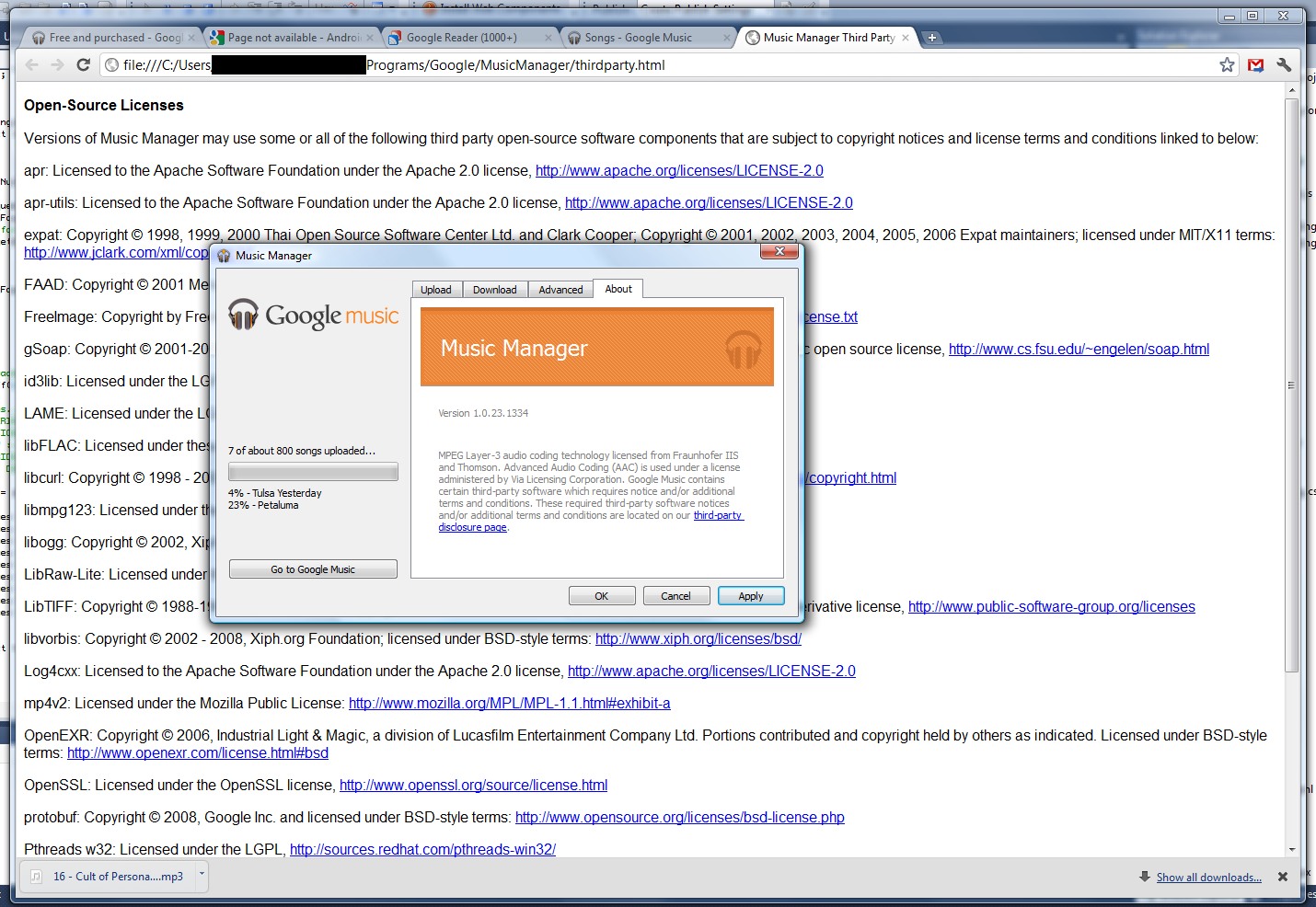1316x907 pixels.
Task: Close the Music Manager Third Party tab
Action: [906, 38]
